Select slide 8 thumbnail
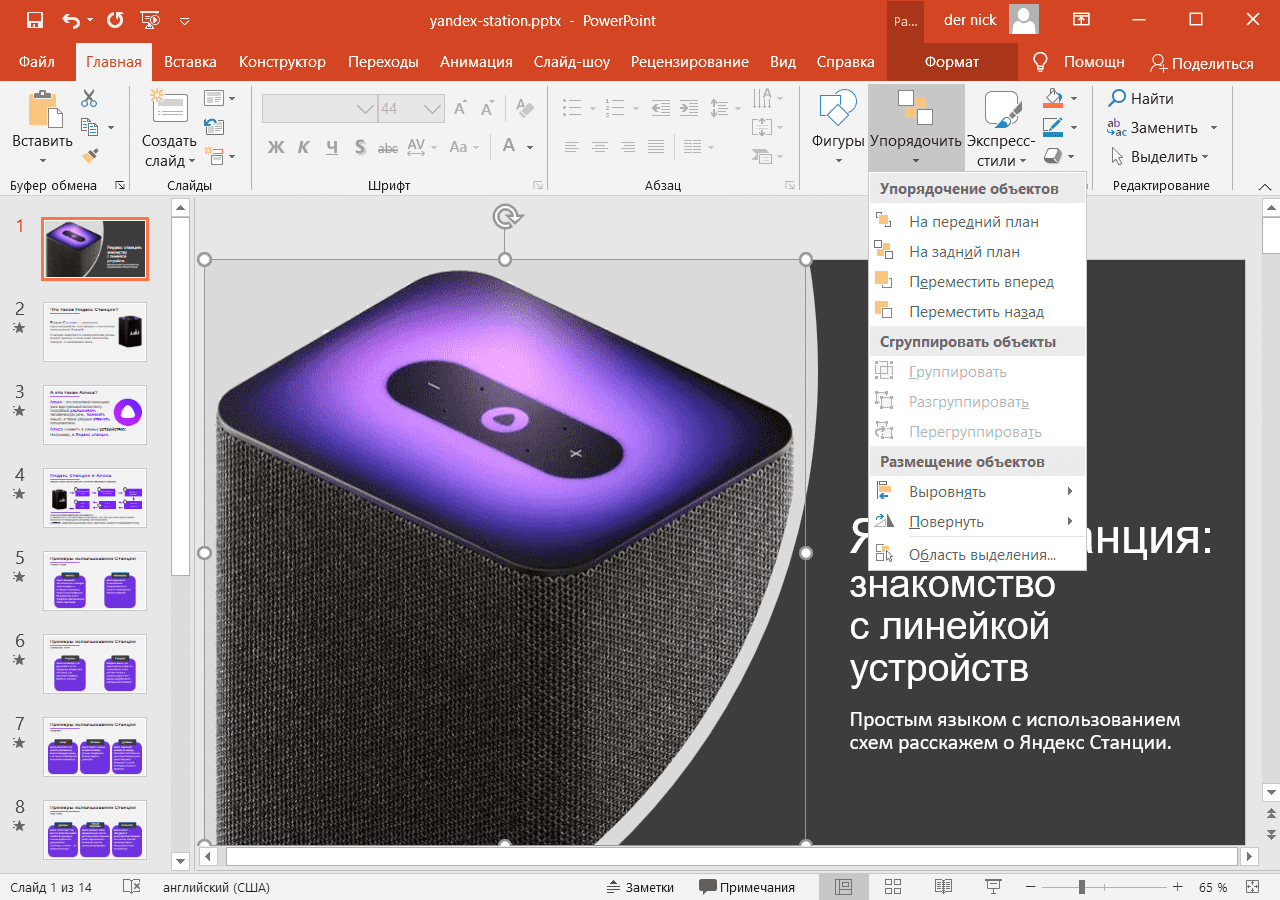 95,829
